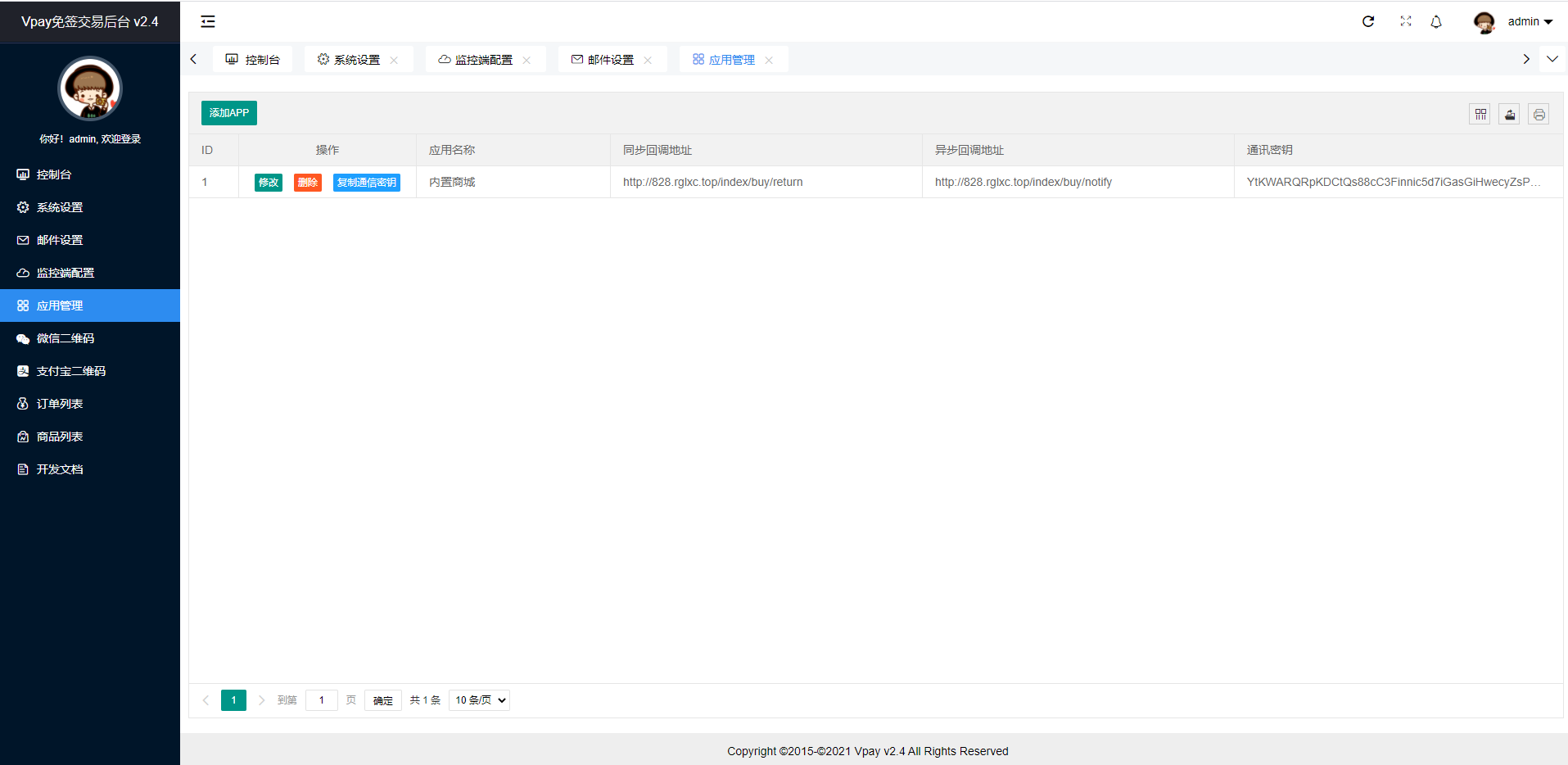Click the 复制通信密钥 button
Viewport: 1568px width, 765px height.
click(366, 183)
